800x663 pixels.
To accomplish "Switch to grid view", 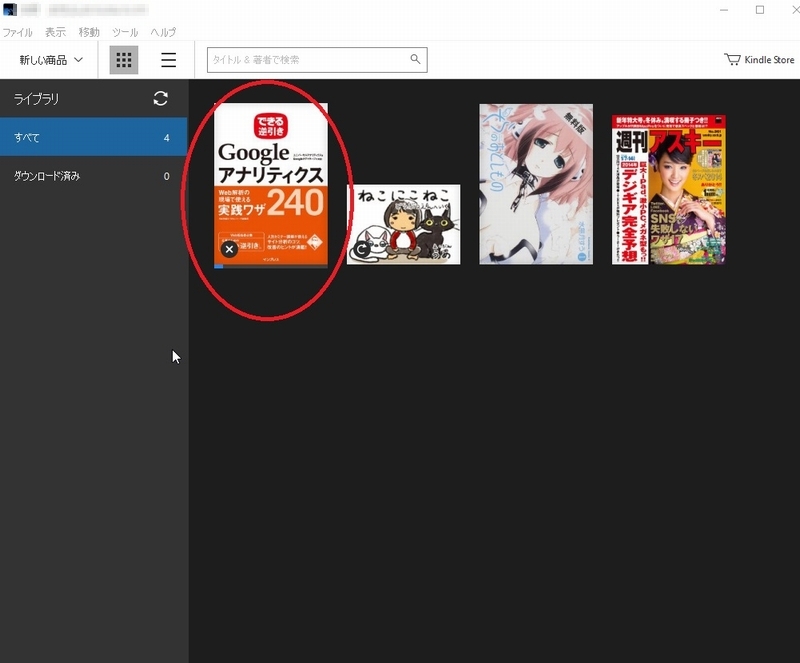I will pyautogui.click(x=124, y=60).
